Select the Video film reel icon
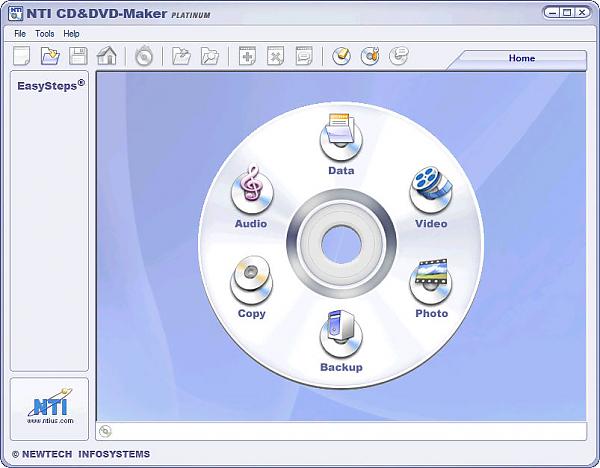This screenshot has height=468, width=600. coord(431,190)
